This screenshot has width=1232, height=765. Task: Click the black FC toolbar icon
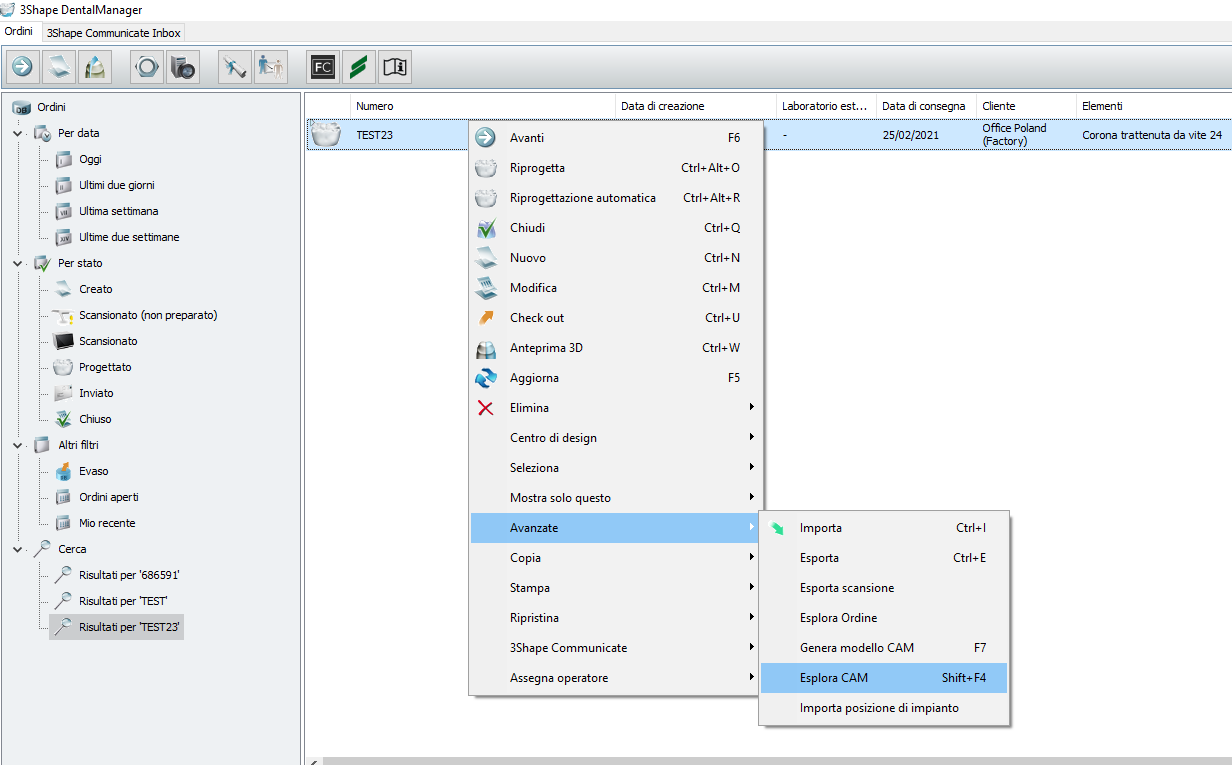pyautogui.click(x=323, y=67)
